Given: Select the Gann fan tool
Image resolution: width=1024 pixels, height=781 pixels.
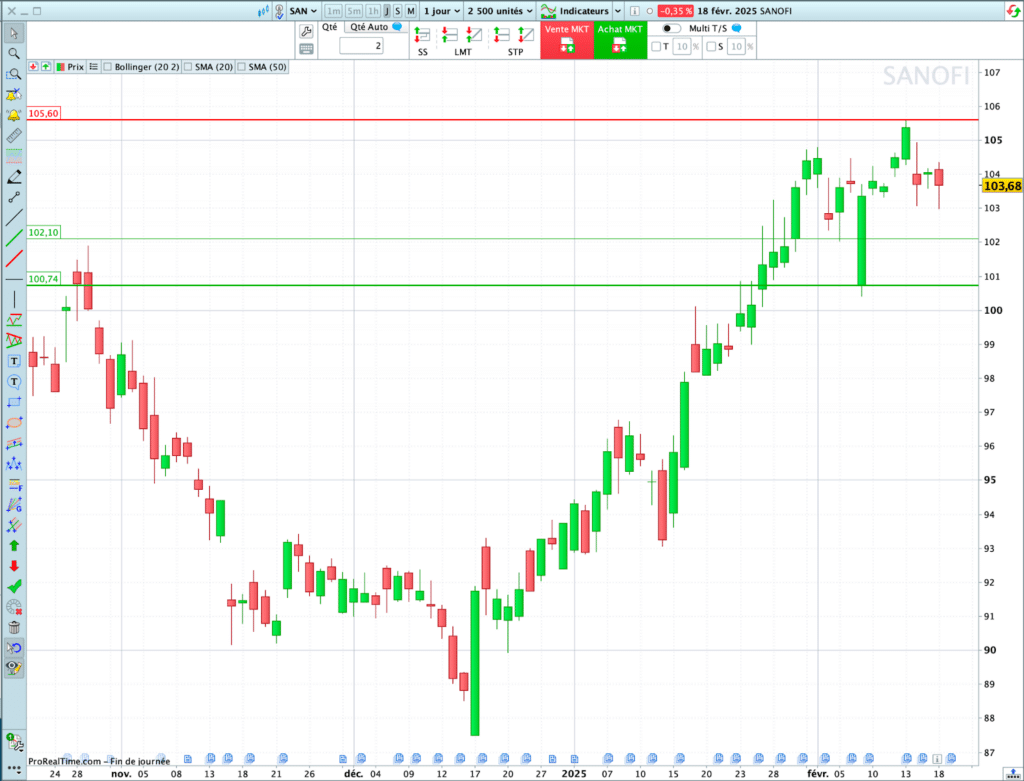Looking at the screenshot, I should click(14, 505).
